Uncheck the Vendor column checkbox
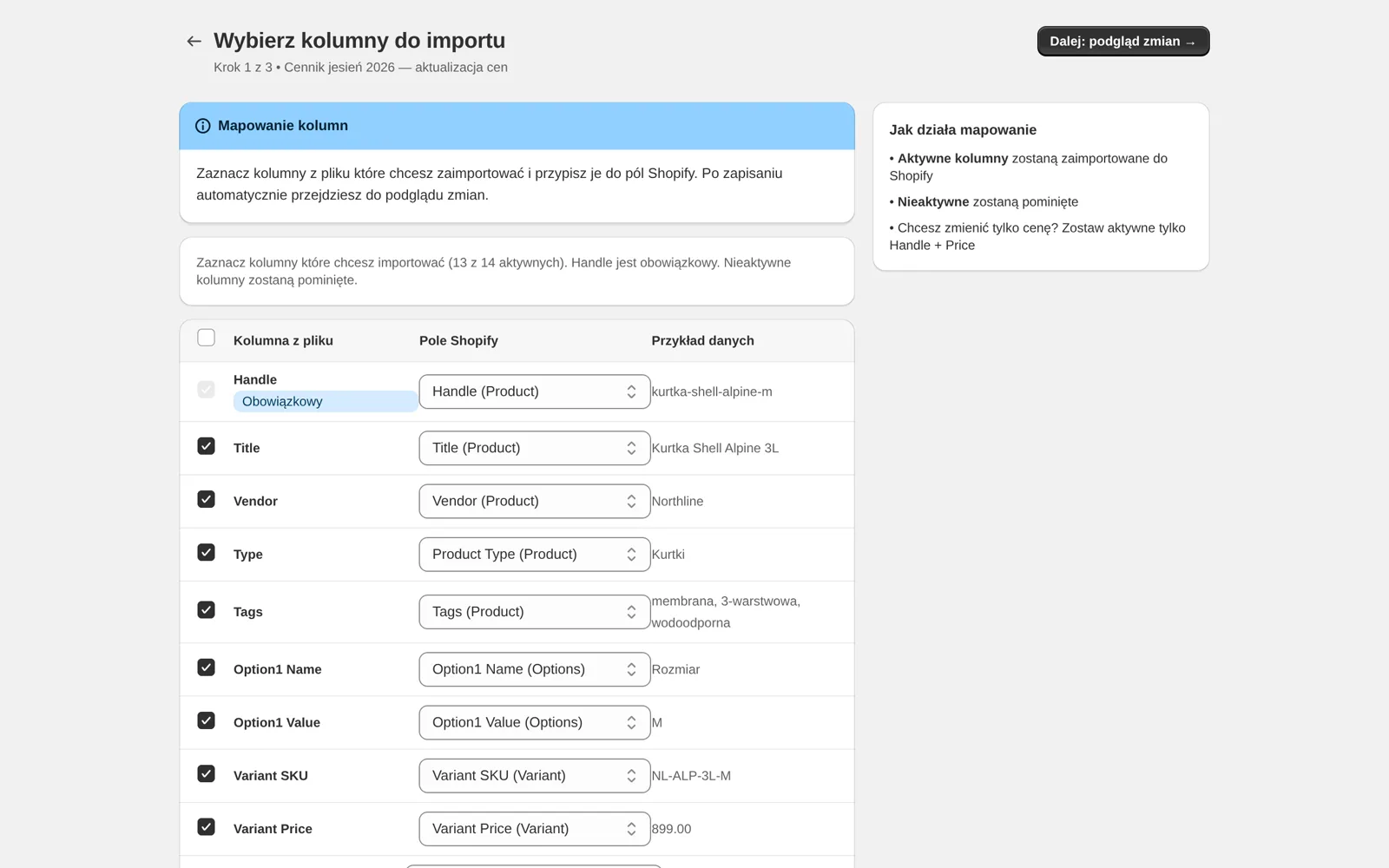 pyautogui.click(x=206, y=499)
